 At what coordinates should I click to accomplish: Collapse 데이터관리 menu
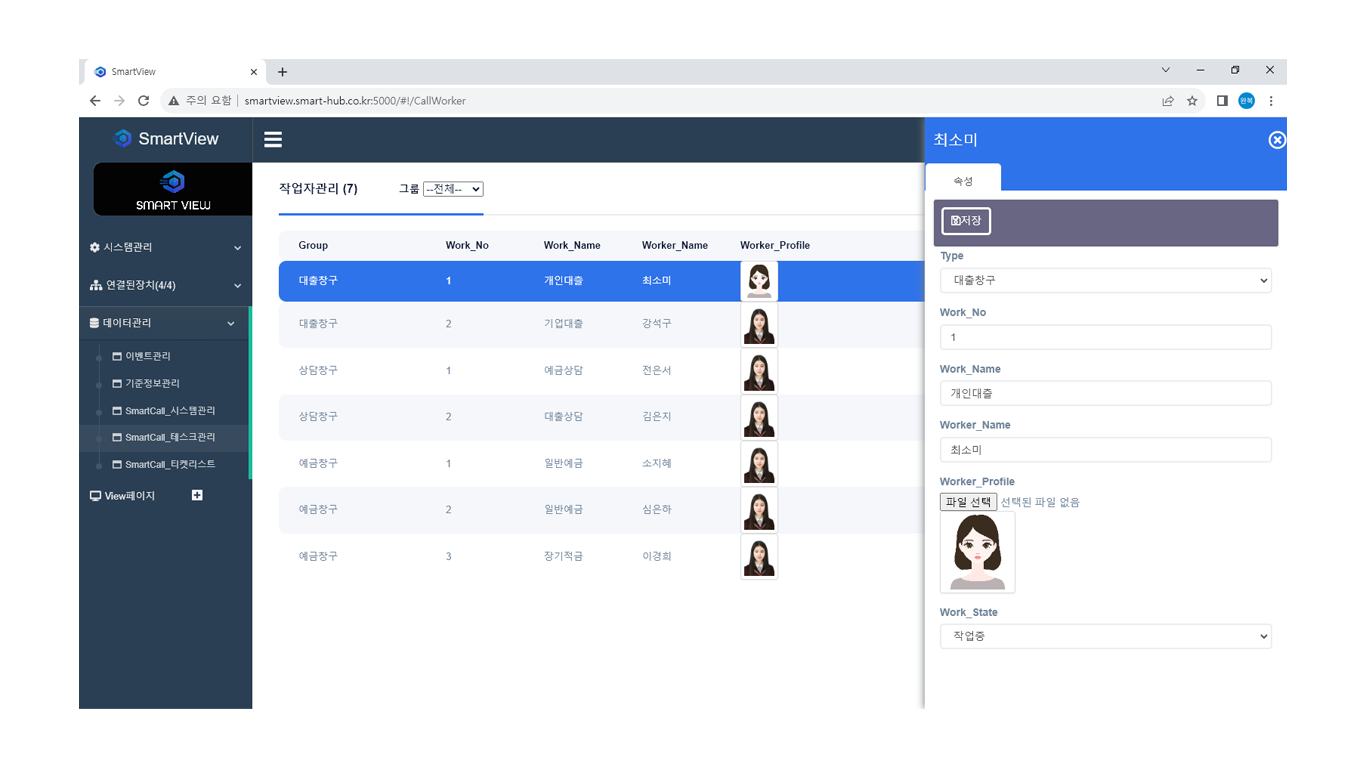tap(165, 323)
